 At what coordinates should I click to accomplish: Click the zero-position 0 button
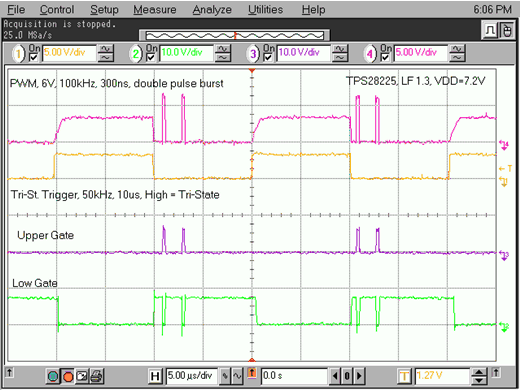[x=347, y=376]
